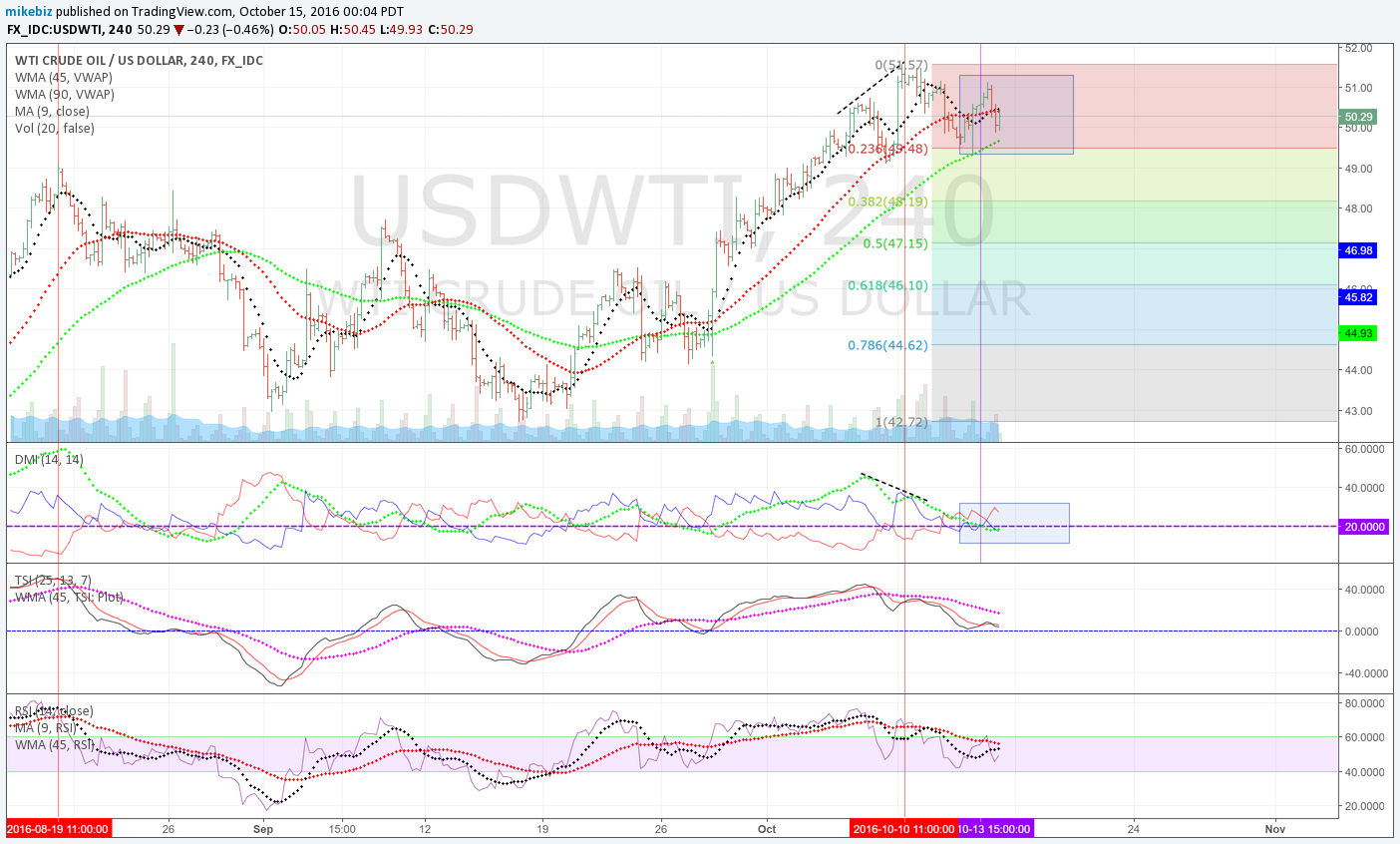Select the WMA (90, VWAP) indicator legend

(x=65, y=95)
